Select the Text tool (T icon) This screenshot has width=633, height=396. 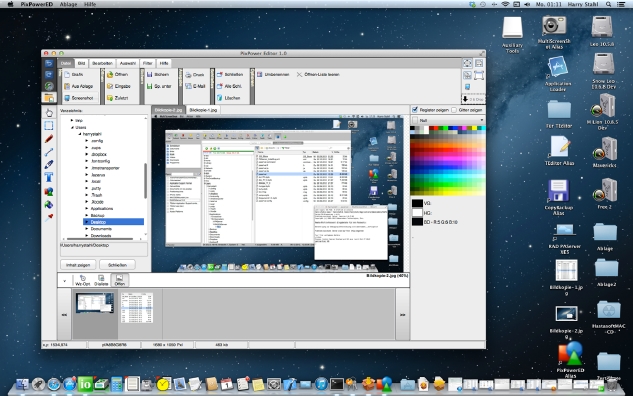[49, 178]
